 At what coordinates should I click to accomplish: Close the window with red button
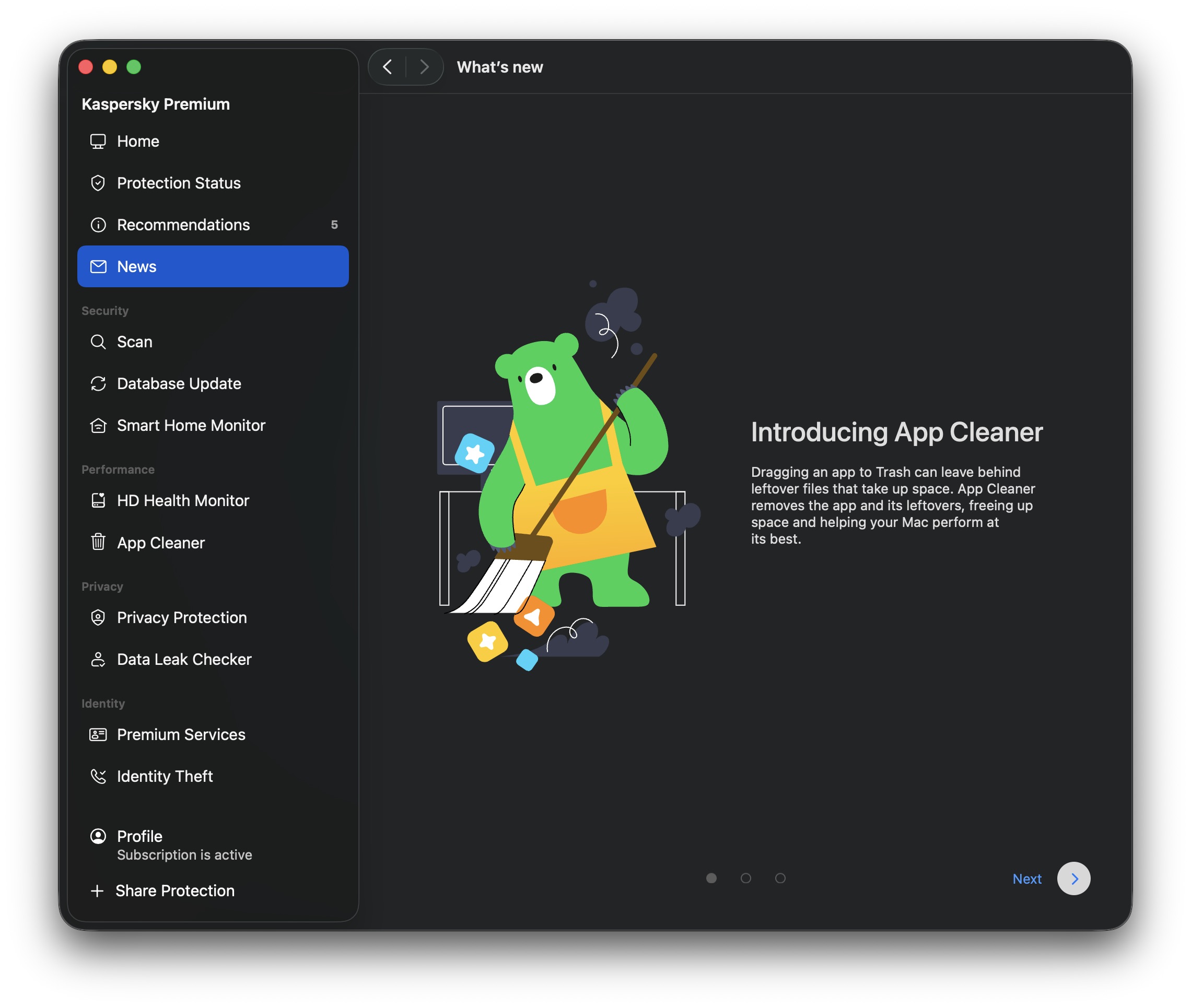tap(86, 67)
